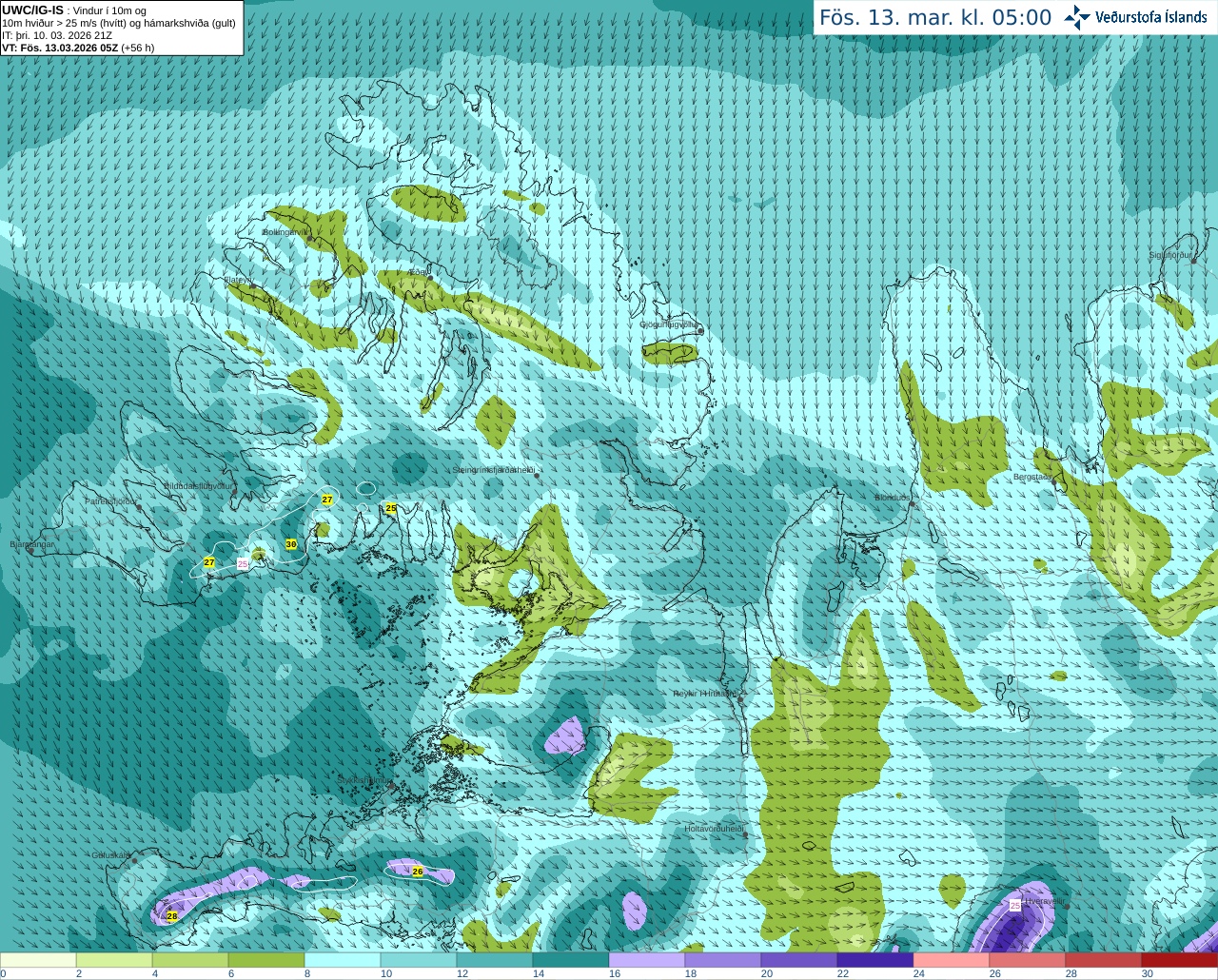The width and height of the screenshot is (1218, 980).
Task: Select the Holtavörðuheiði station label
Action: tap(714, 829)
